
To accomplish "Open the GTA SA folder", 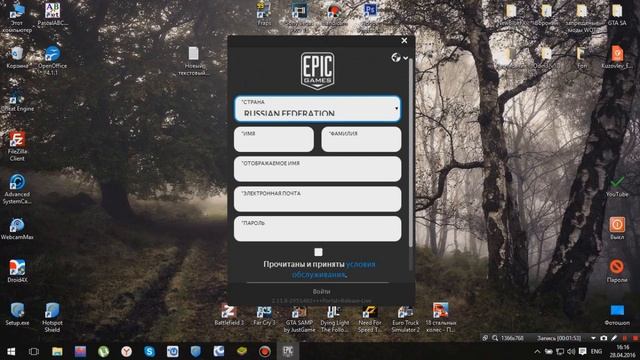I will point(617,14).
